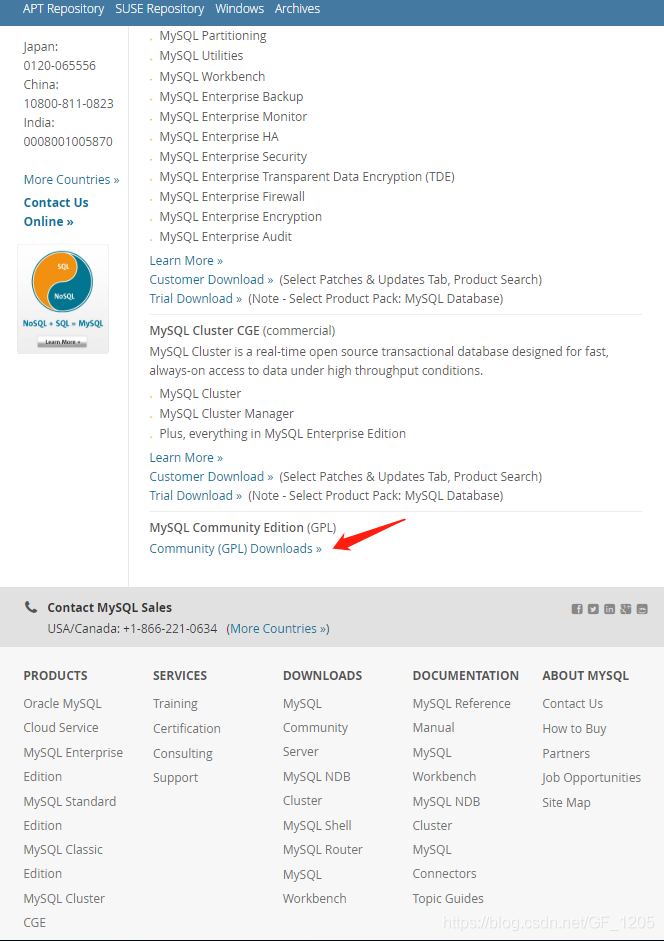Click the MySQL Cluster Manager list item
This screenshot has height=941, width=664.
[226, 413]
